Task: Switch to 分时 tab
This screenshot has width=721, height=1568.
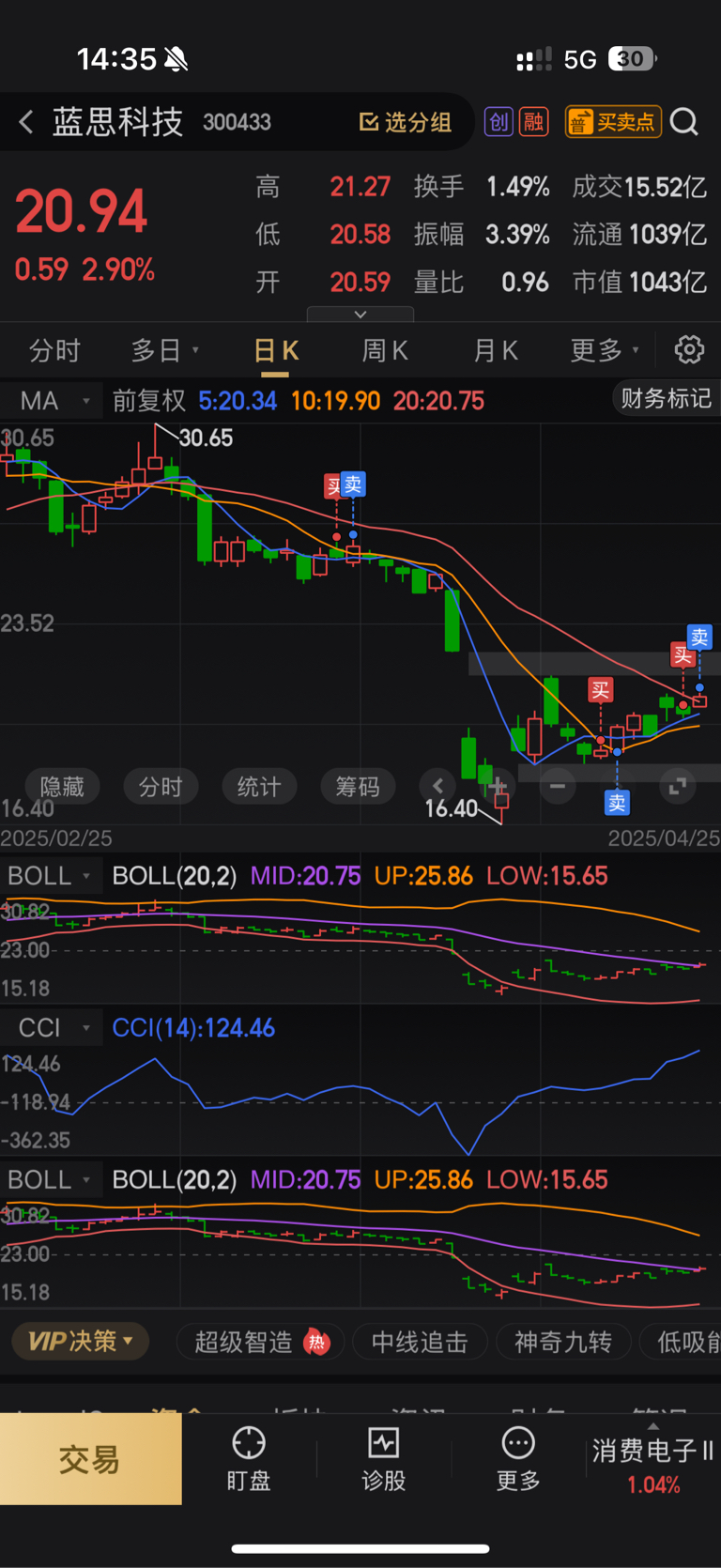Action: coord(54,350)
